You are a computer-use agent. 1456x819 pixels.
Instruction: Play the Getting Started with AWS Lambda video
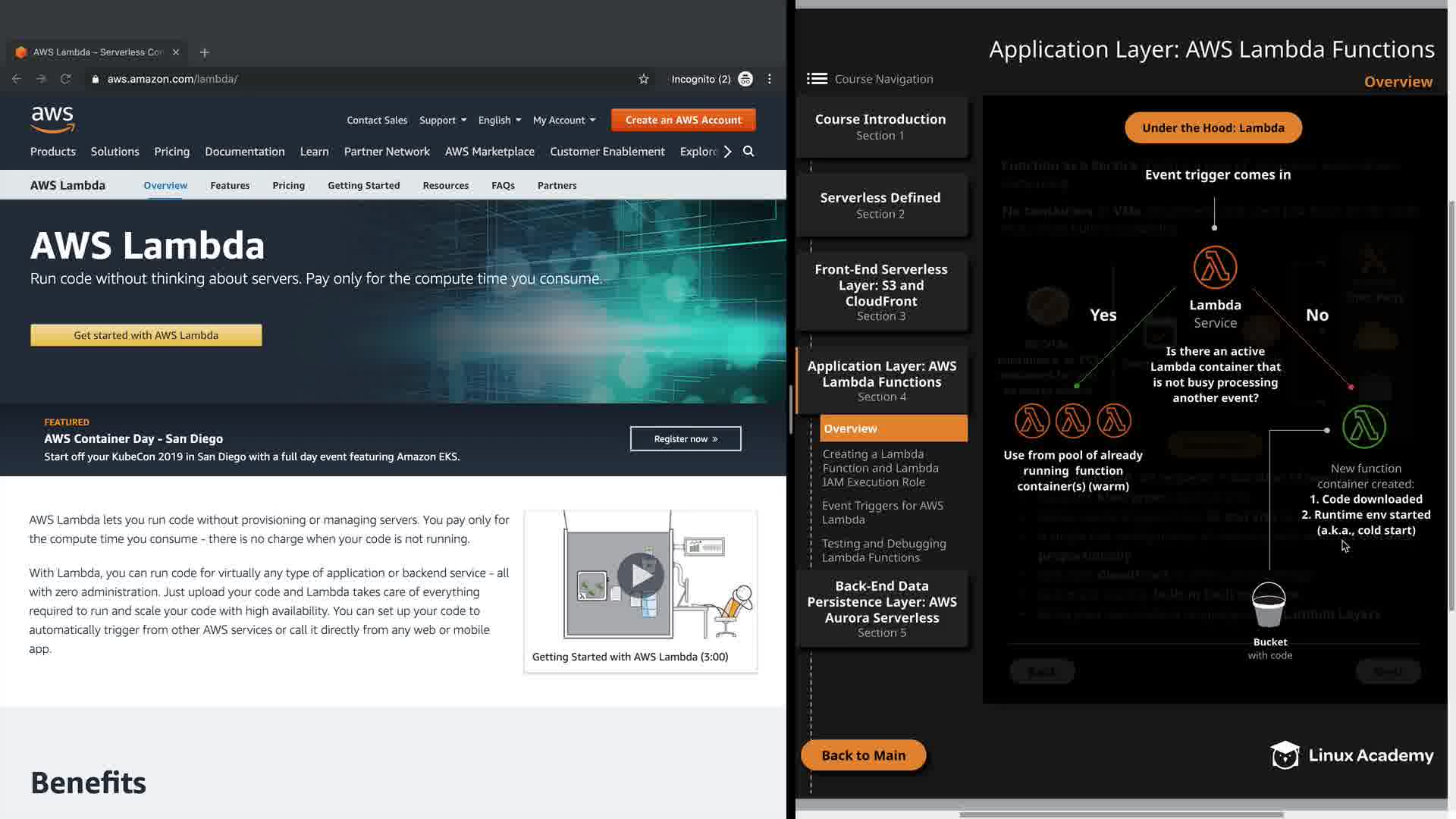tap(641, 575)
